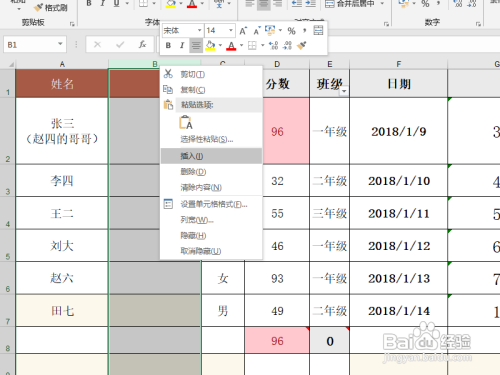Click the ribbon percent style button
500x375 pixels.
425,4
